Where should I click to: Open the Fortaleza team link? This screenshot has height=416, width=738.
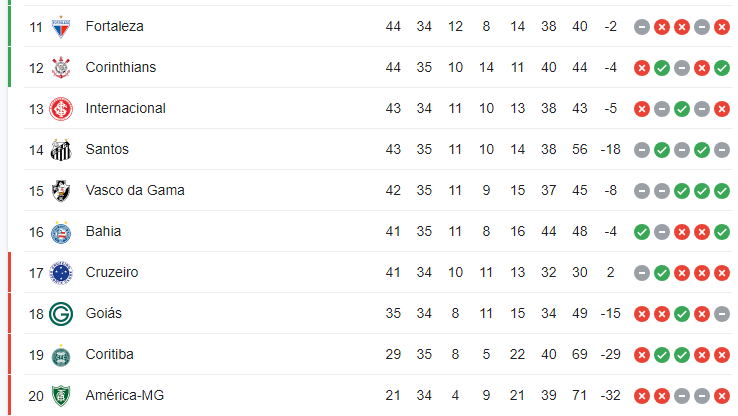(114, 26)
